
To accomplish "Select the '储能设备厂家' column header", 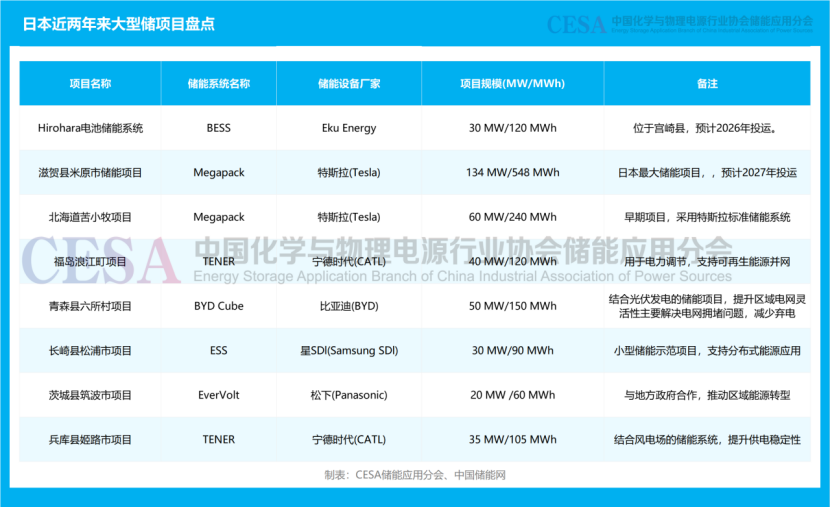I will (349, 84).
